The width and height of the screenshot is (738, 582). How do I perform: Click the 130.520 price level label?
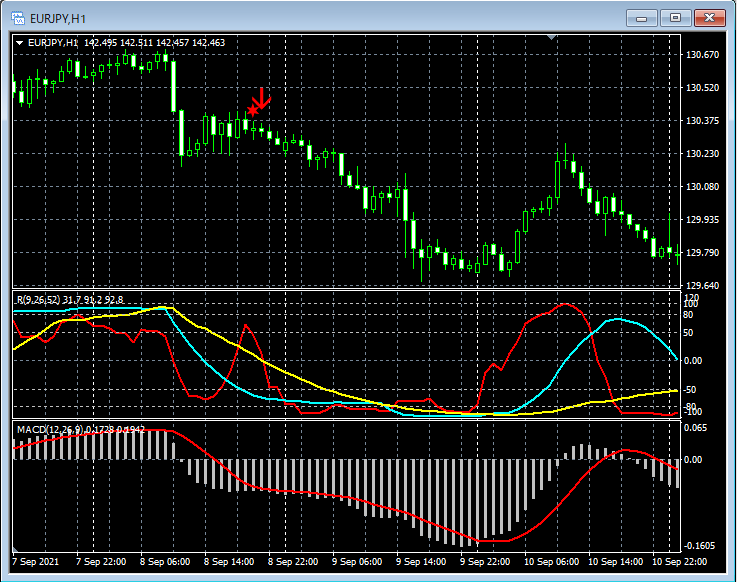click(702, 88)
